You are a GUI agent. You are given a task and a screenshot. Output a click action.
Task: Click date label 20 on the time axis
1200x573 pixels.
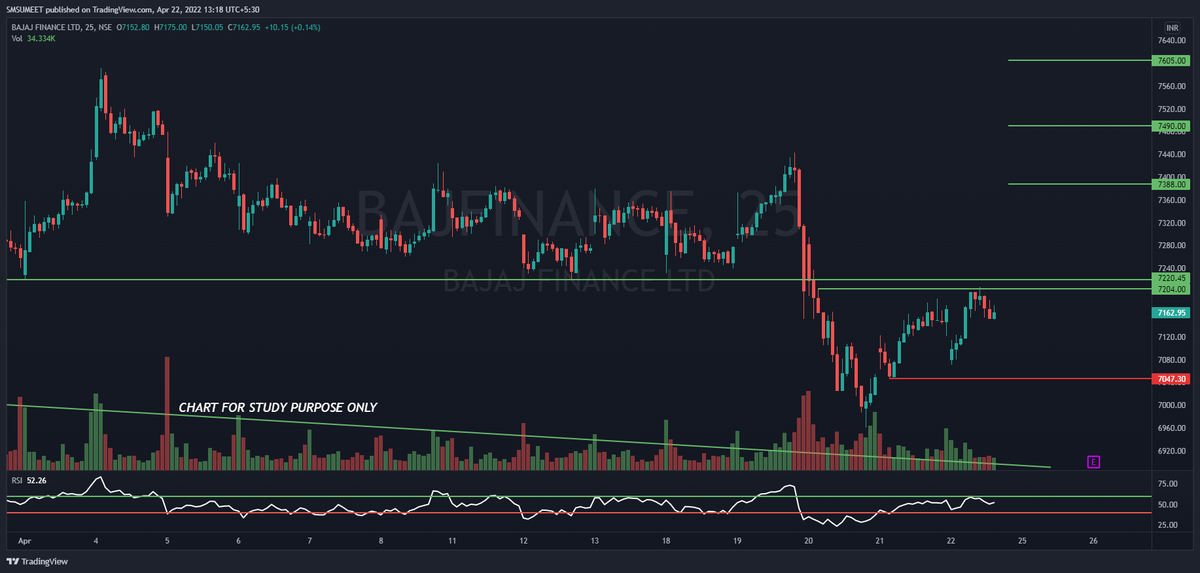[x=809, y=540]
